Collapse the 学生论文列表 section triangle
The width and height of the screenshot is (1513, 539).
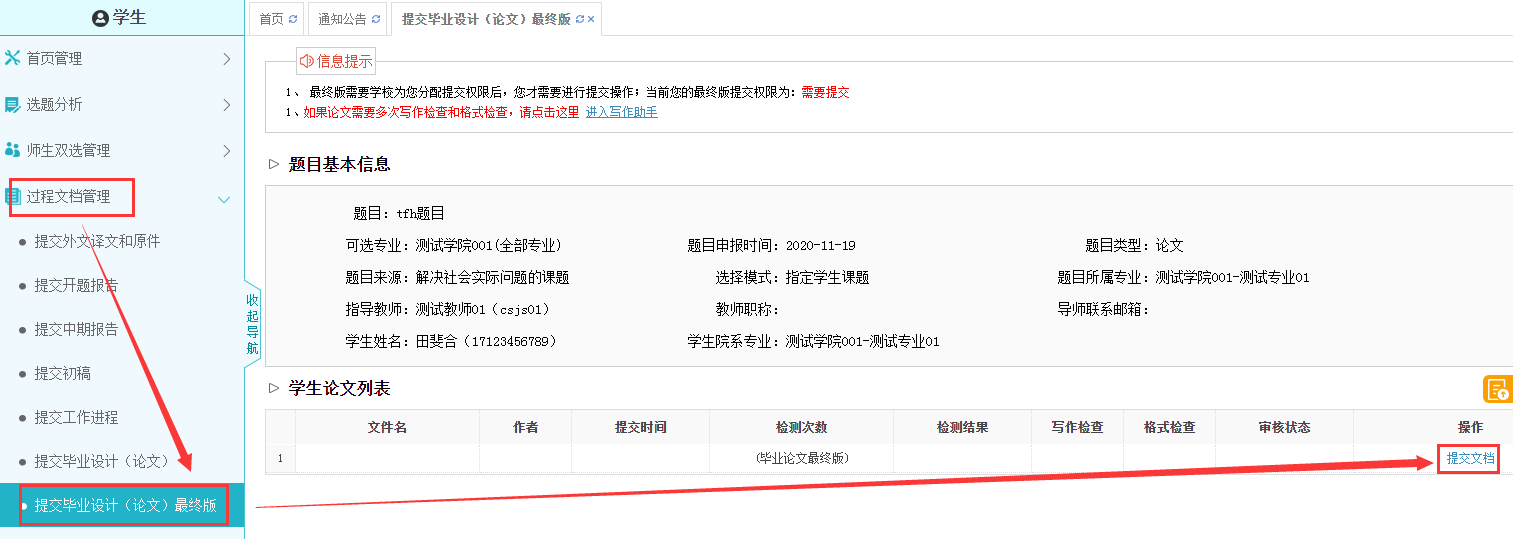(x=274, y=388)
